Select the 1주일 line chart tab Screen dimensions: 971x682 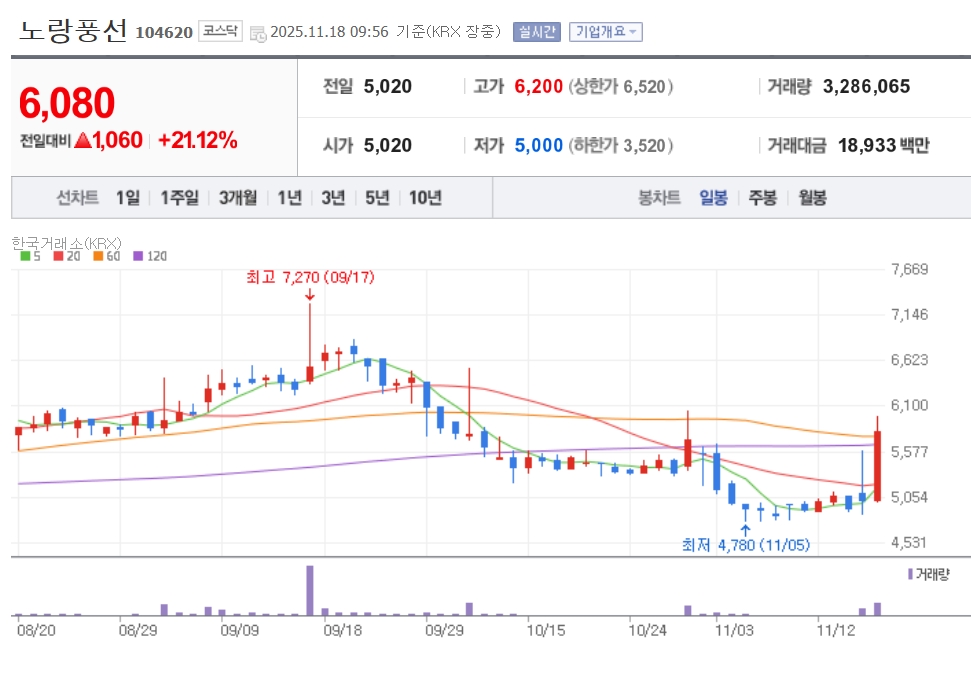[180, 198]
